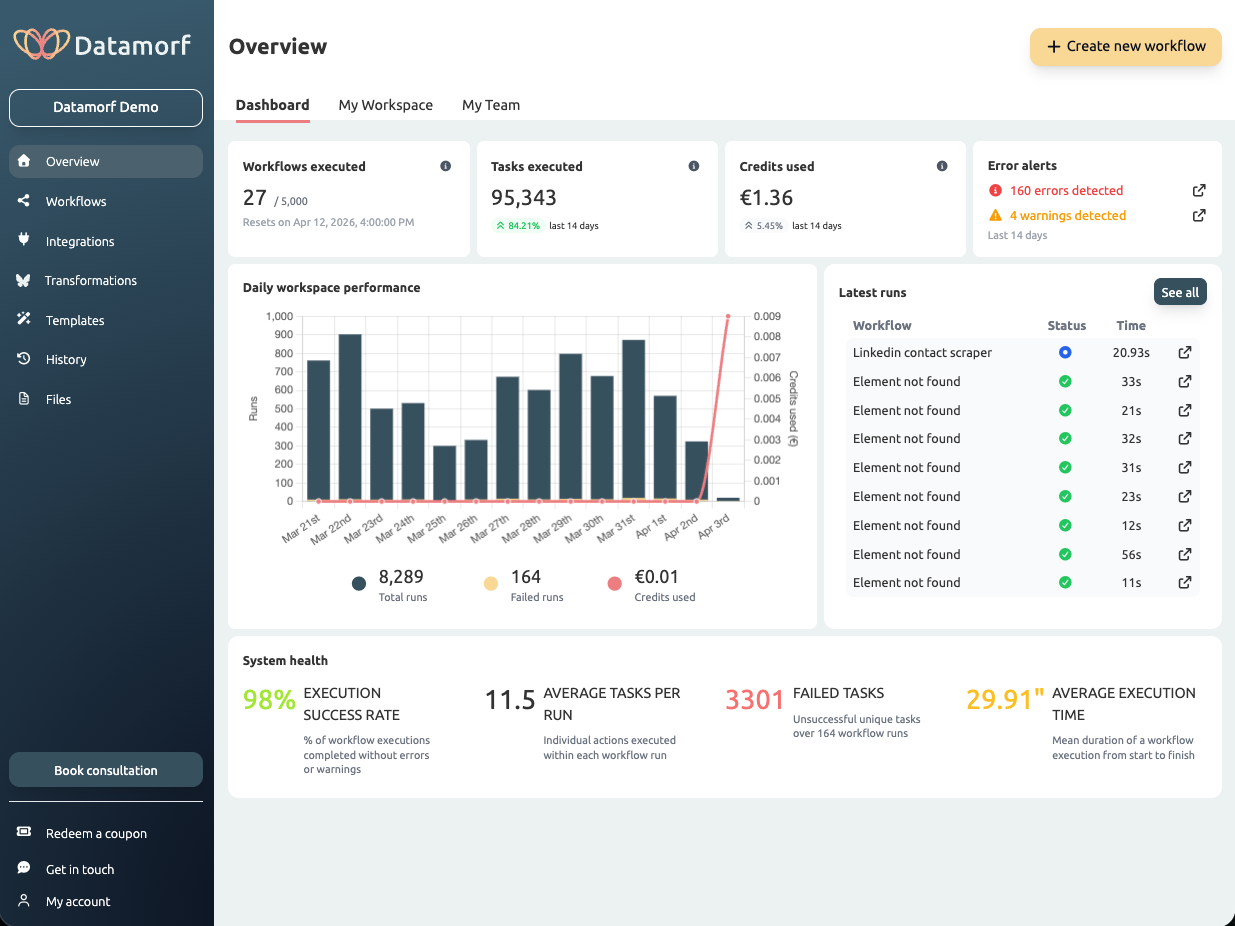Switch to the Dashboard tab
Viewport: 1235px width, 926px height.
click(272, 105)
